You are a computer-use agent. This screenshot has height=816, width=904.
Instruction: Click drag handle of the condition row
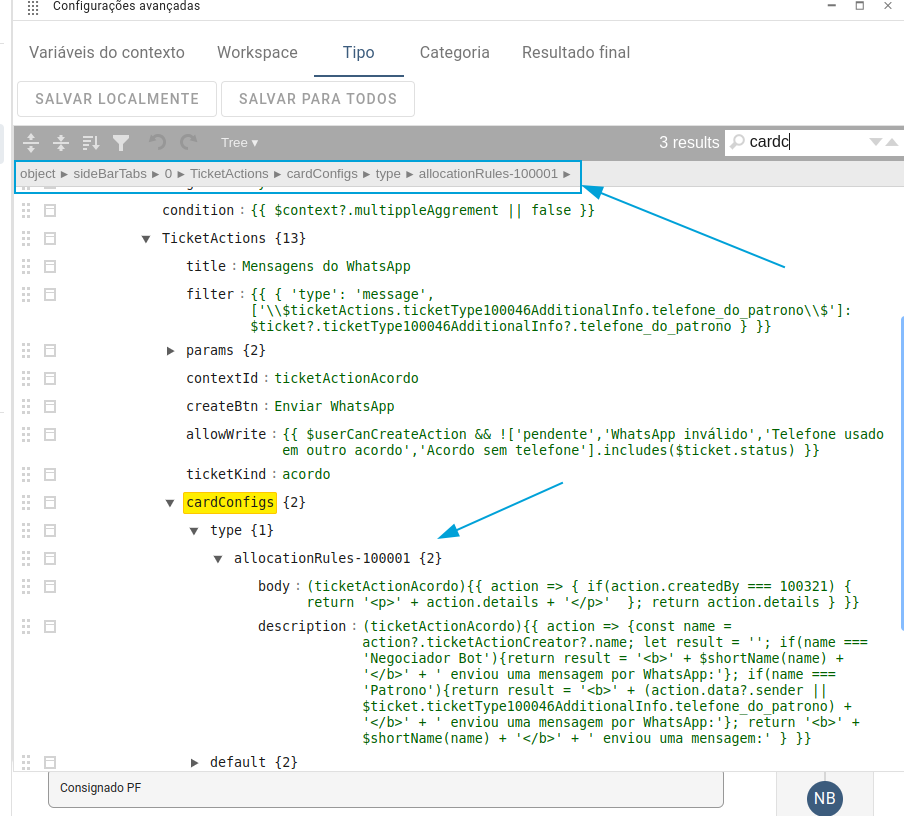(x=26, y=210)
